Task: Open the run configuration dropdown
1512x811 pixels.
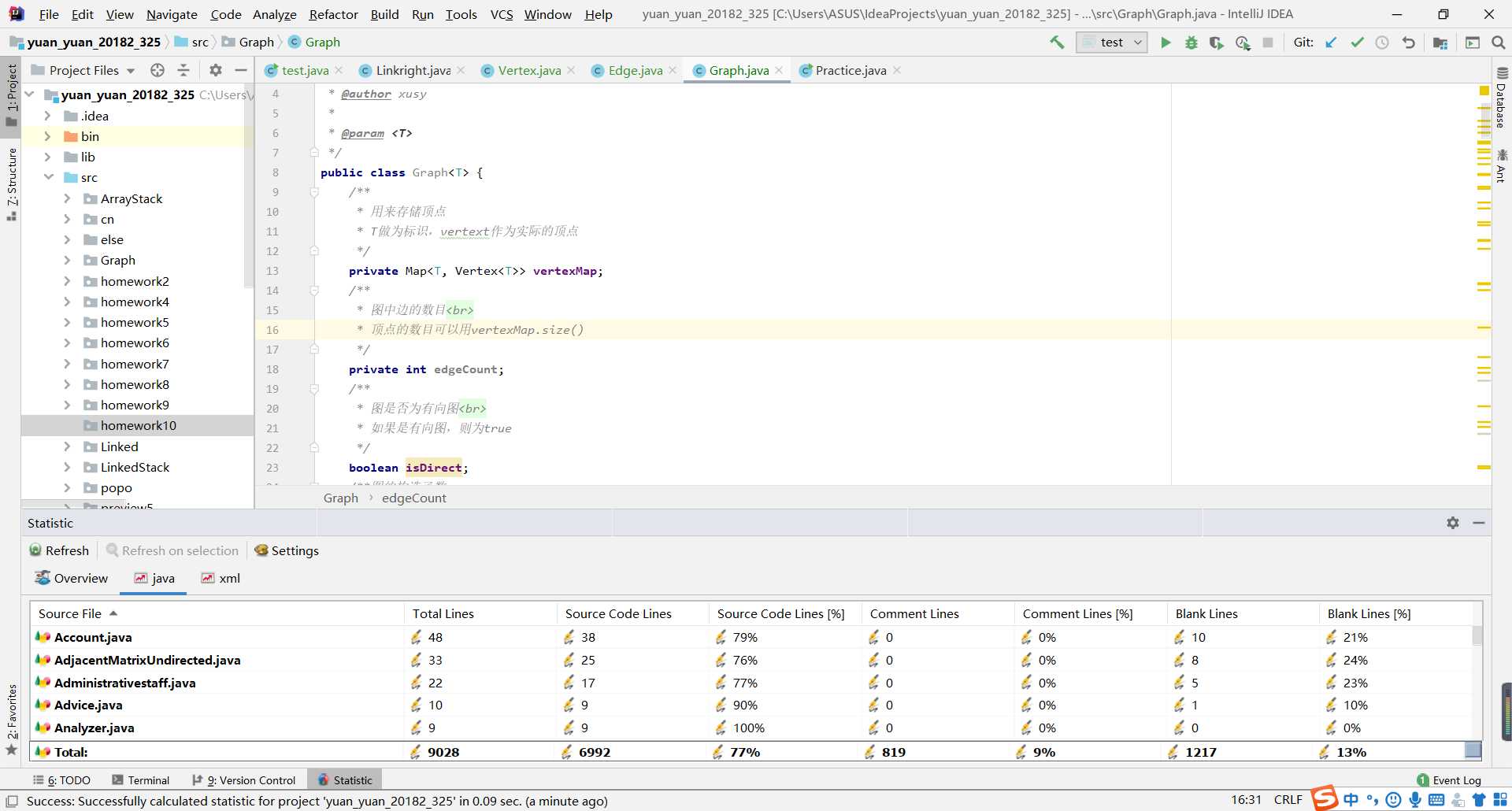Action: point(1112,43)
